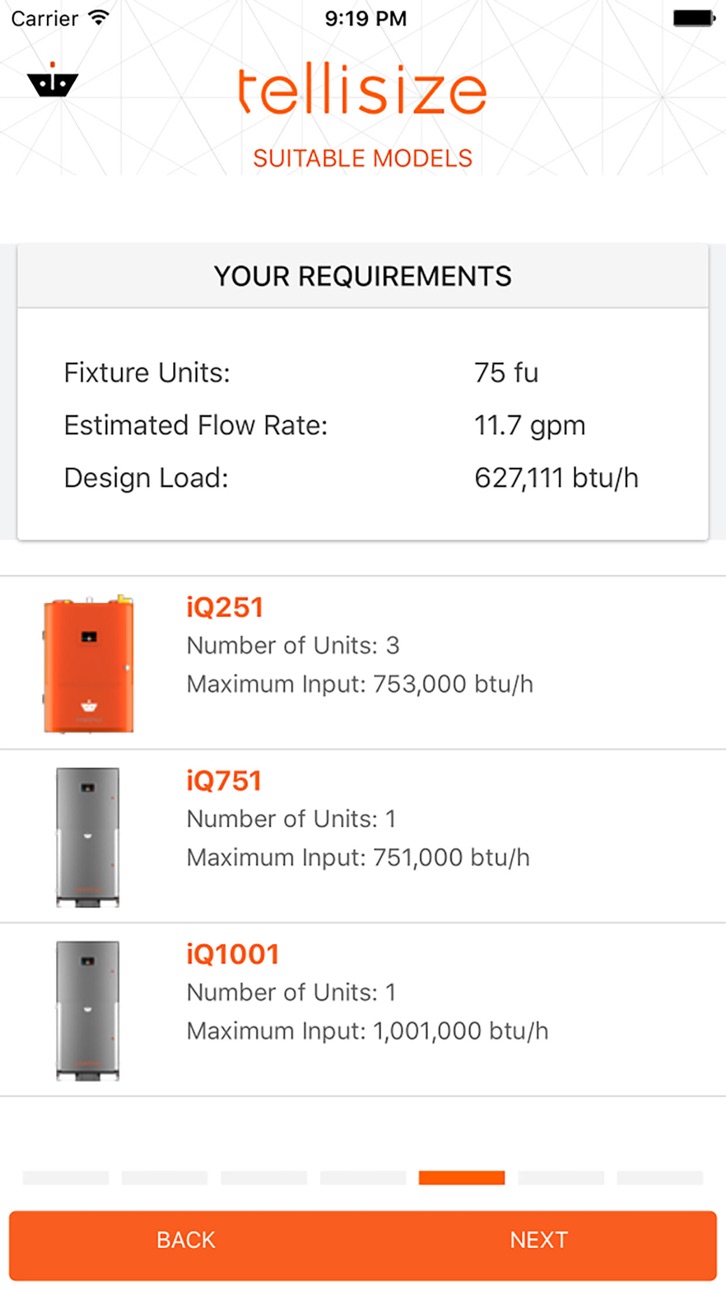Tap the first progress step segment
This screenshot has height=1290, width=726.
pos(66,1178)
